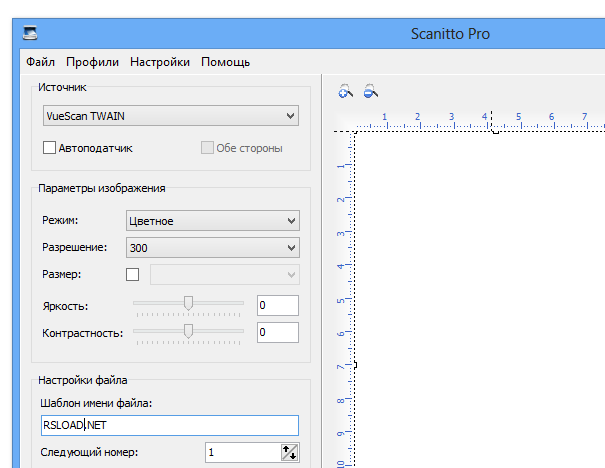605x468 pixels.
Task: Click the Scanitto Pro scanner title bar icon
Action: click(x=30, y=33)
